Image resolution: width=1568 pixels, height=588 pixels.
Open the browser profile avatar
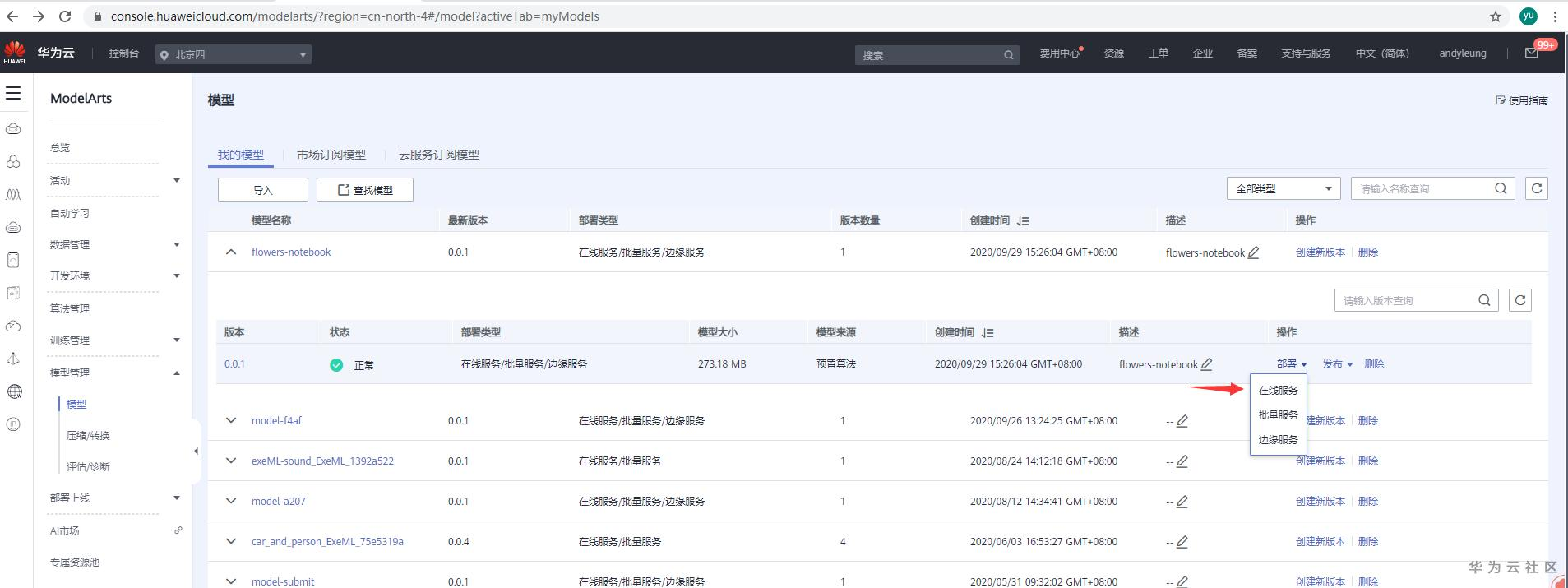pyautogui.click(x=1529, y=16)
